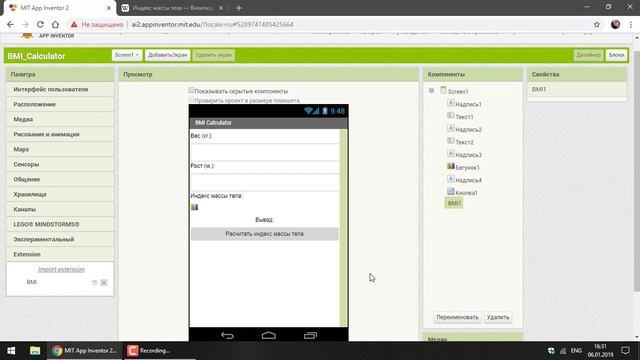
Task: Click BMI extension item in palette
Action: 32,282
